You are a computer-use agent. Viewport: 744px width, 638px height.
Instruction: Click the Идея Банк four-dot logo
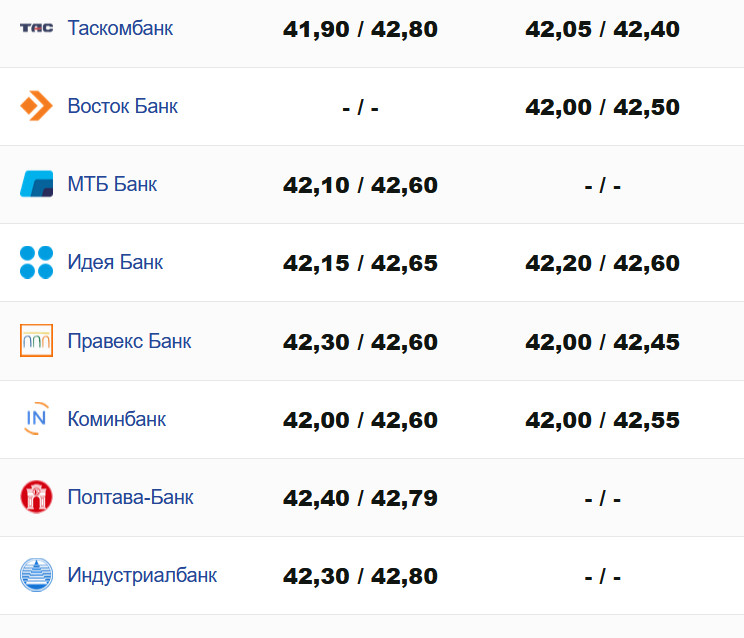pyautogui.click(x=37, y=262)
